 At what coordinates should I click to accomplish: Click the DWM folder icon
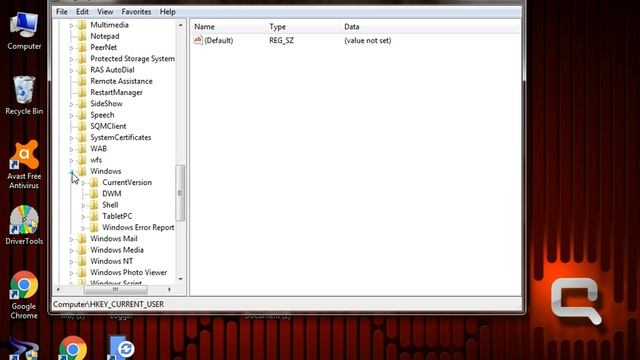coord(94,193)
